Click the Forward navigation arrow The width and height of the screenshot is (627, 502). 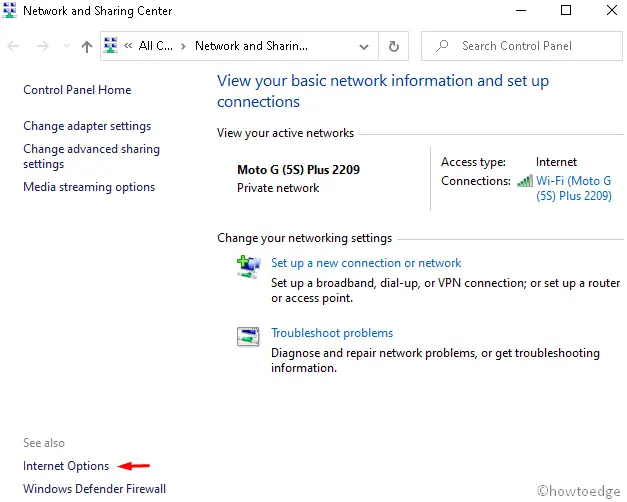point(42,46)
